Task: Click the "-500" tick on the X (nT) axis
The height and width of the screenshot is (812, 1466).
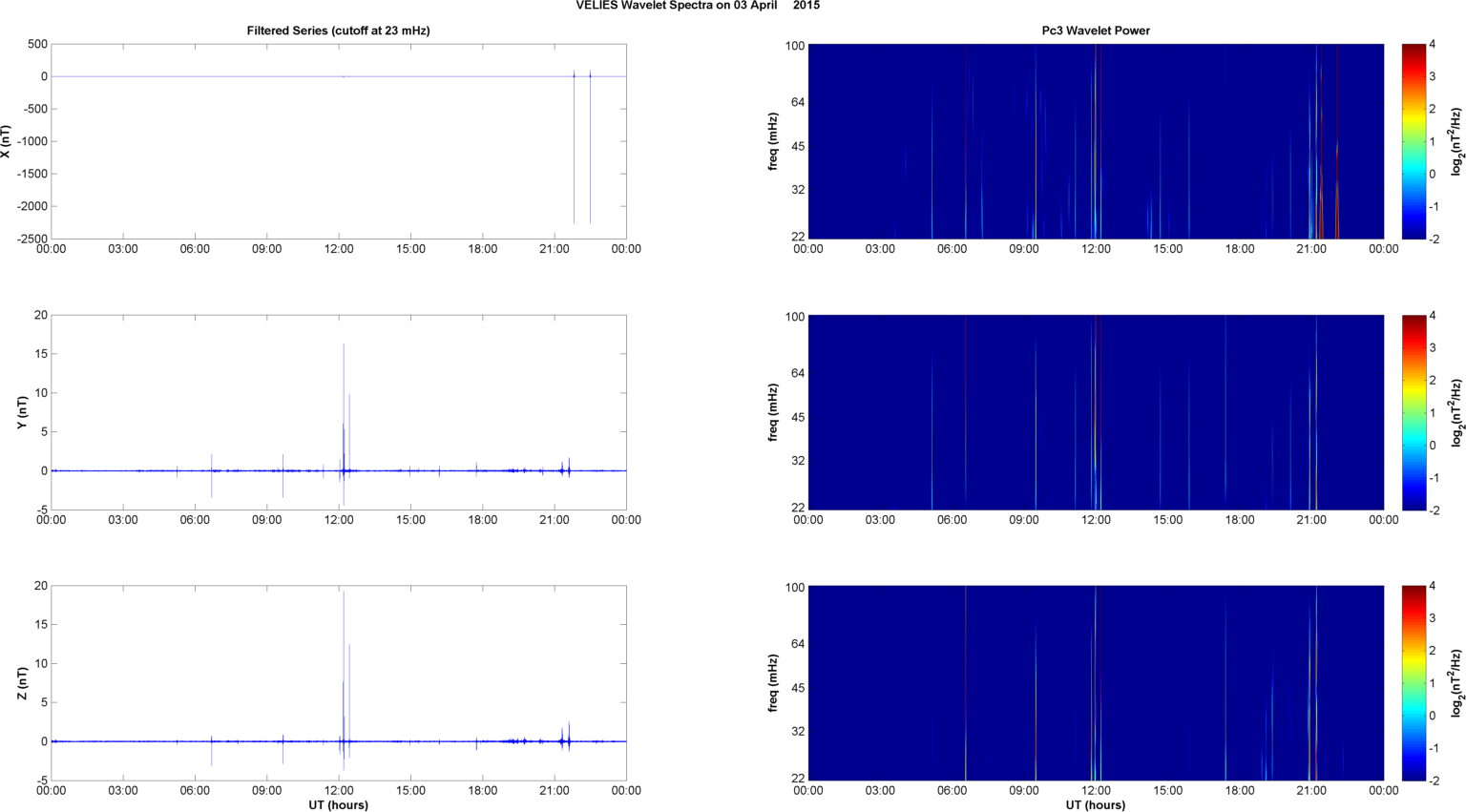Action: click(x=34, y=109)
